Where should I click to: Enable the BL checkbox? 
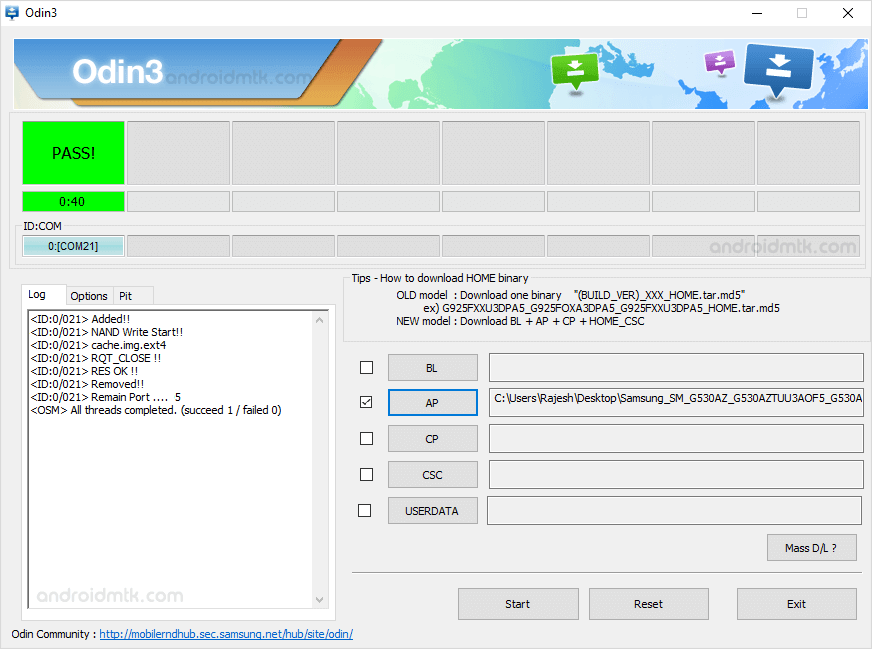366,366
